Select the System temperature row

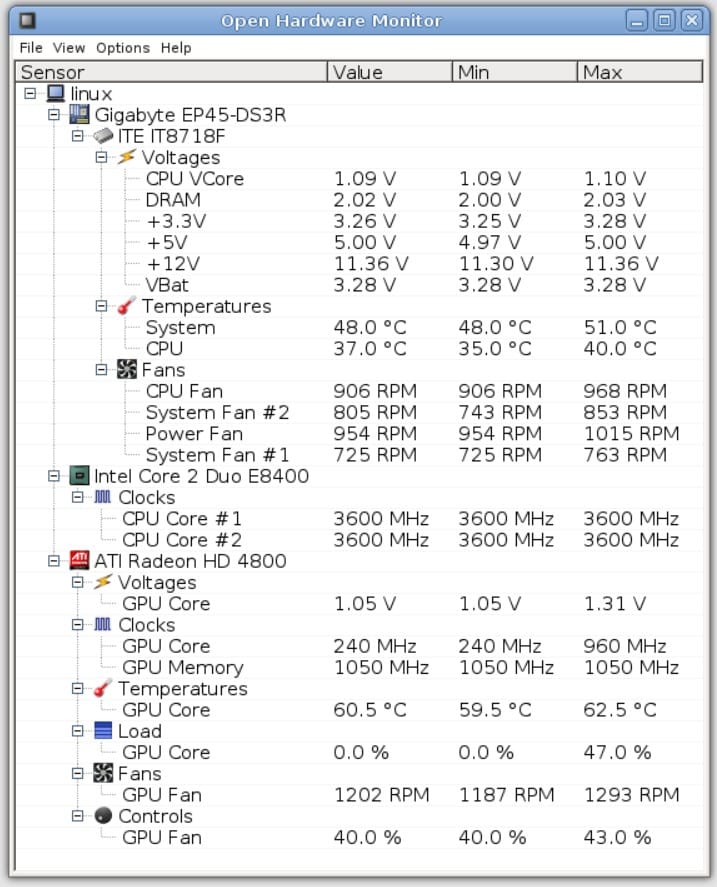359,327
